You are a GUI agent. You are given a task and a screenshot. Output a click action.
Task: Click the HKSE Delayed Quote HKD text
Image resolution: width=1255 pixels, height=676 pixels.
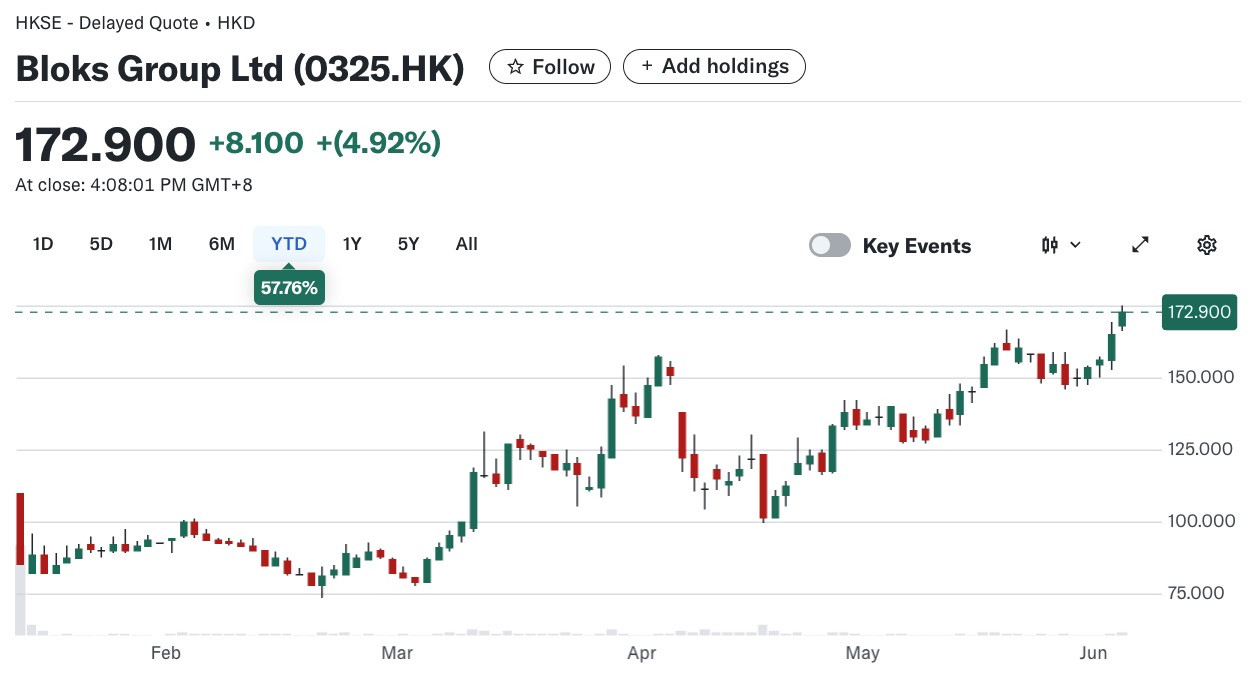(135, 21)
